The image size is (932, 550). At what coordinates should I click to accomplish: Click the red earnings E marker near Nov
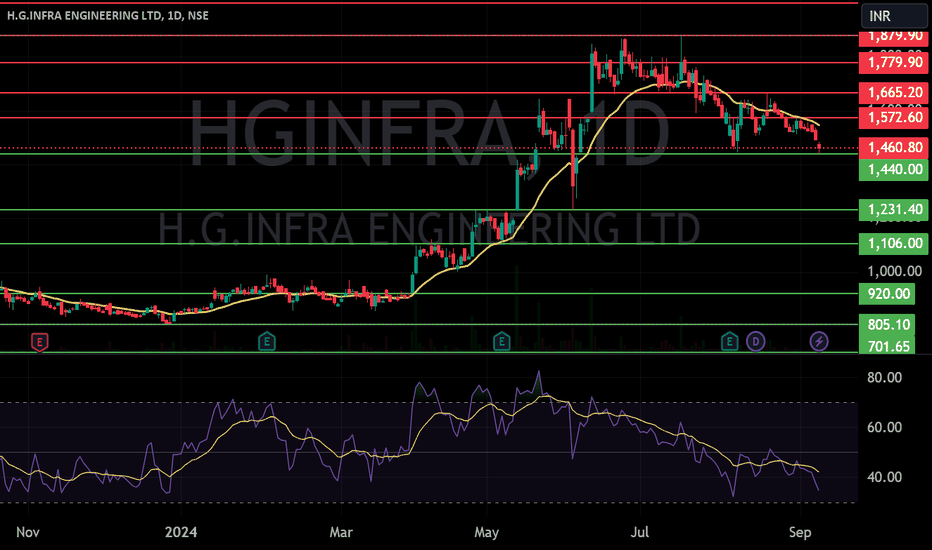click(39, 342)
